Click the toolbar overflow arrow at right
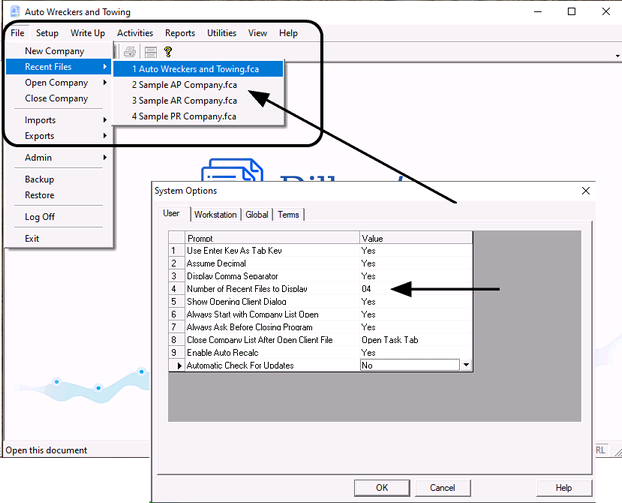The height and width of the screenshot is (503, 622). click(618, 56)
